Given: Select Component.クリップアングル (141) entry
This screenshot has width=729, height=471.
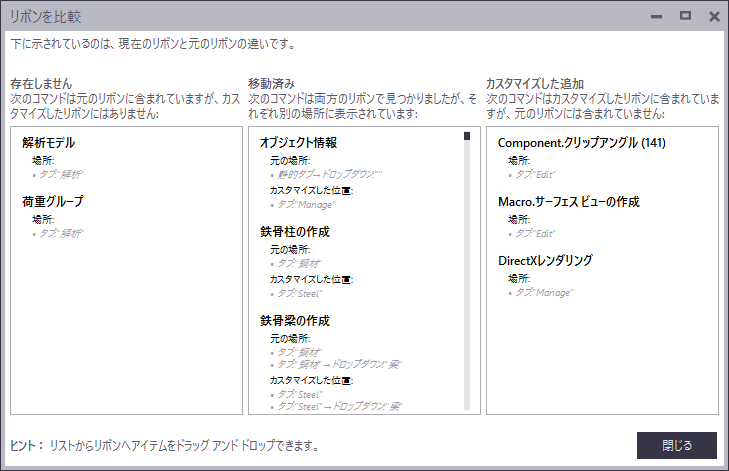Looking at the screenshot, I should (x=582, y=143).
